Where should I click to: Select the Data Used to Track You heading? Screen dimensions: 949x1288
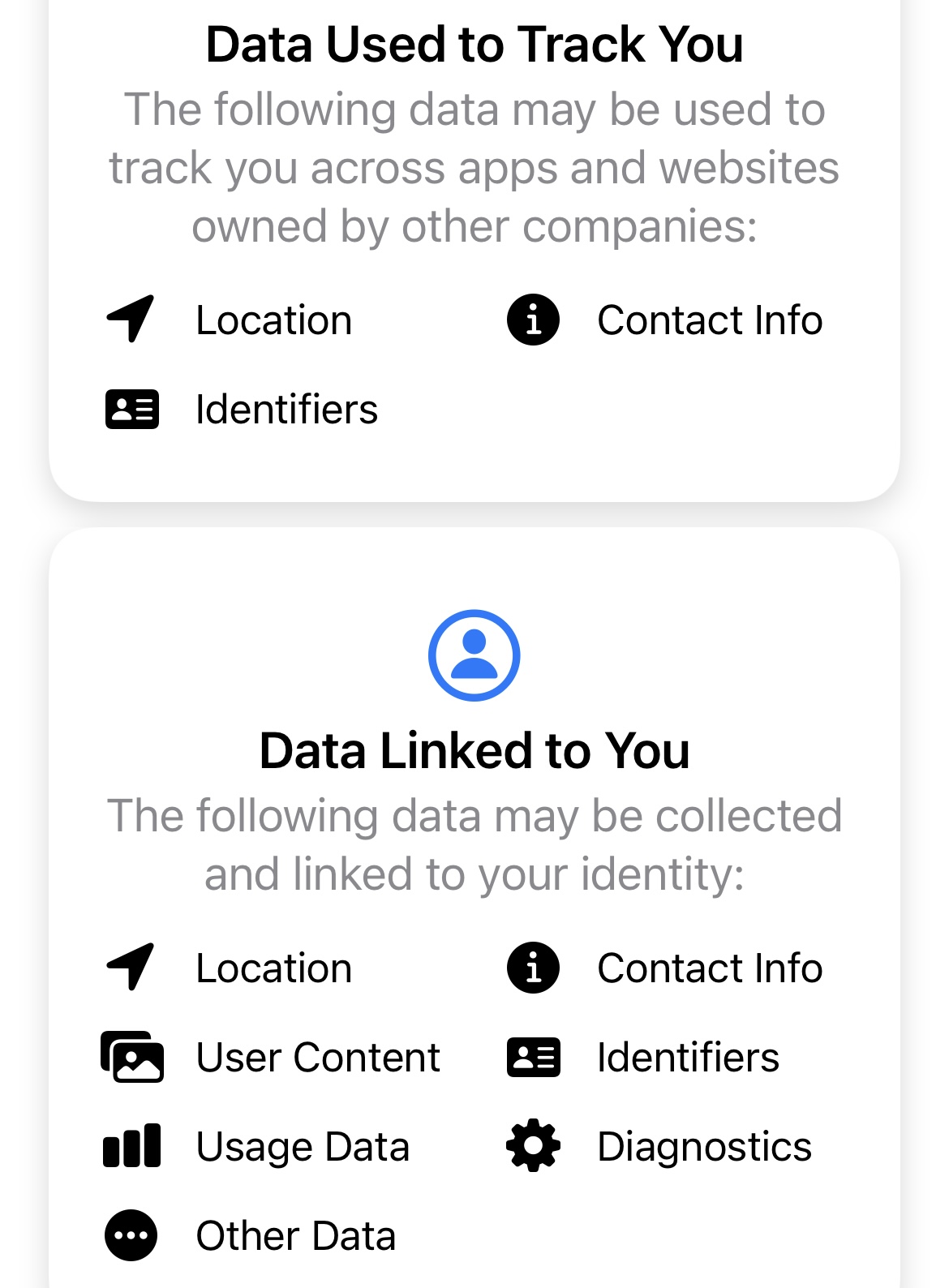coord(474,44)
